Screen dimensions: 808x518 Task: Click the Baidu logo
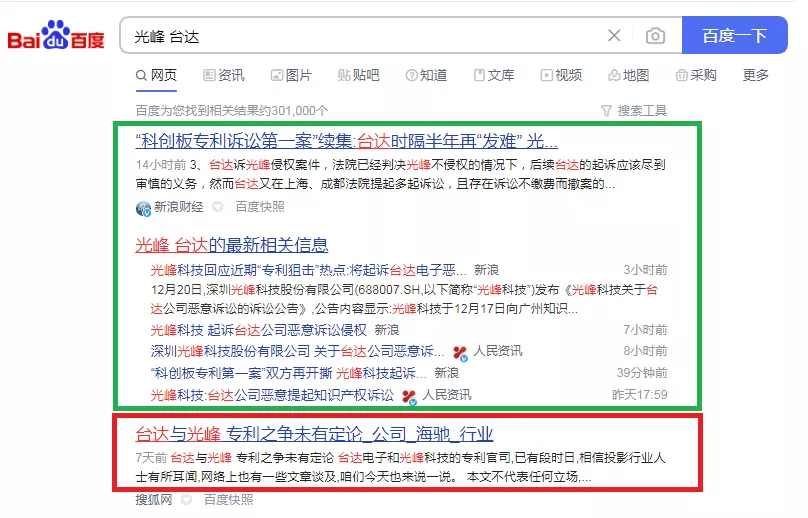[56, 35]
